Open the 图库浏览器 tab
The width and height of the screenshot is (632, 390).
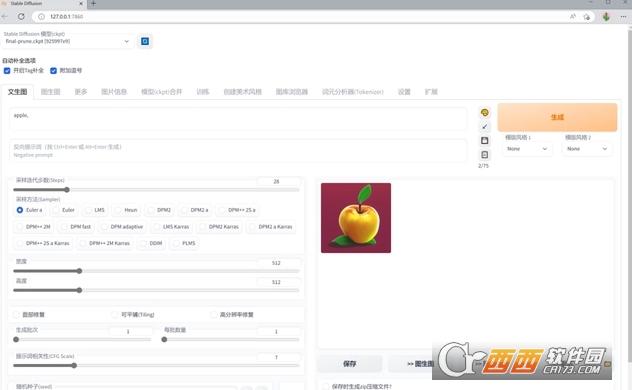(291, 92)
